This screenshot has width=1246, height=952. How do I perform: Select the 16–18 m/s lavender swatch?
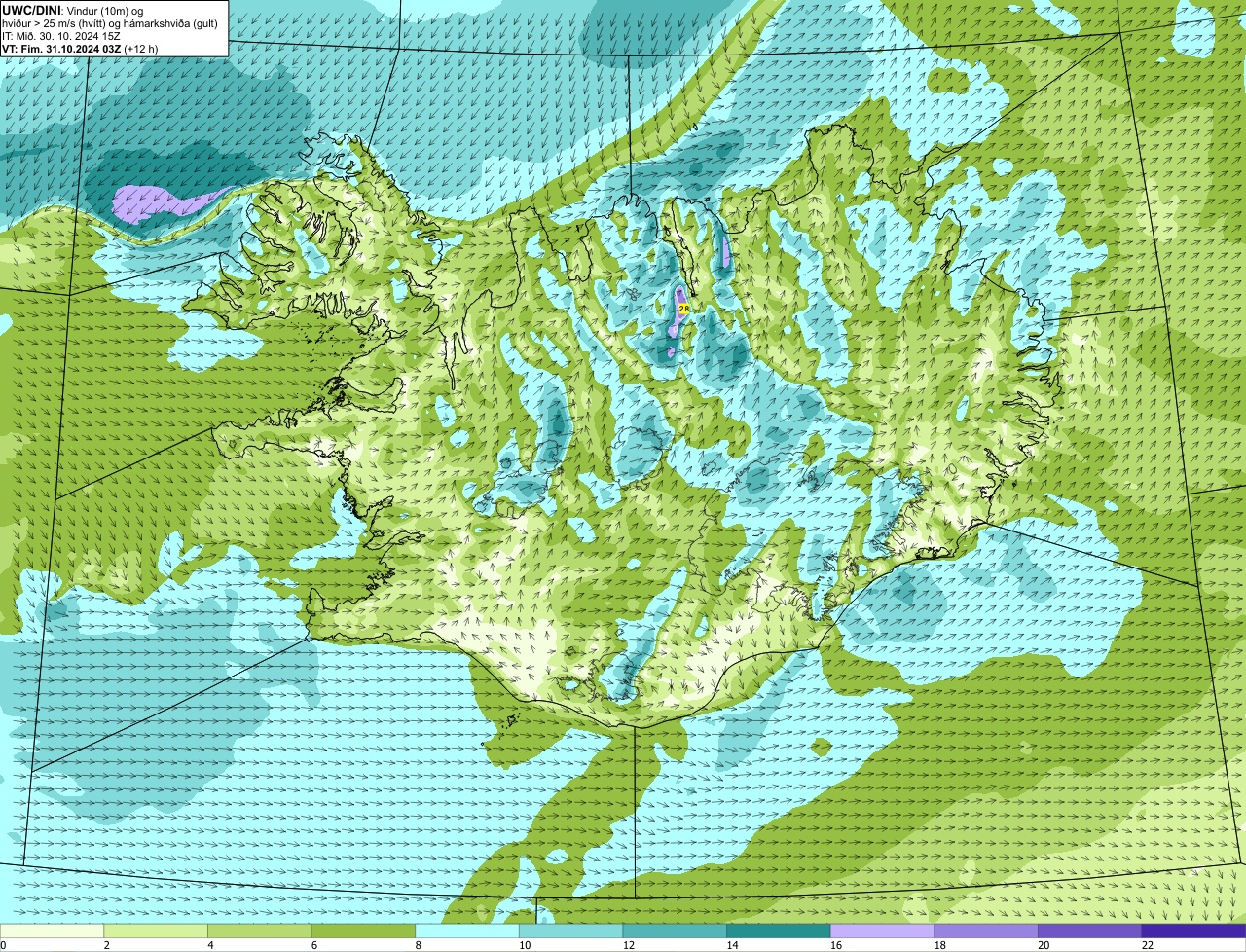[882, 932]
